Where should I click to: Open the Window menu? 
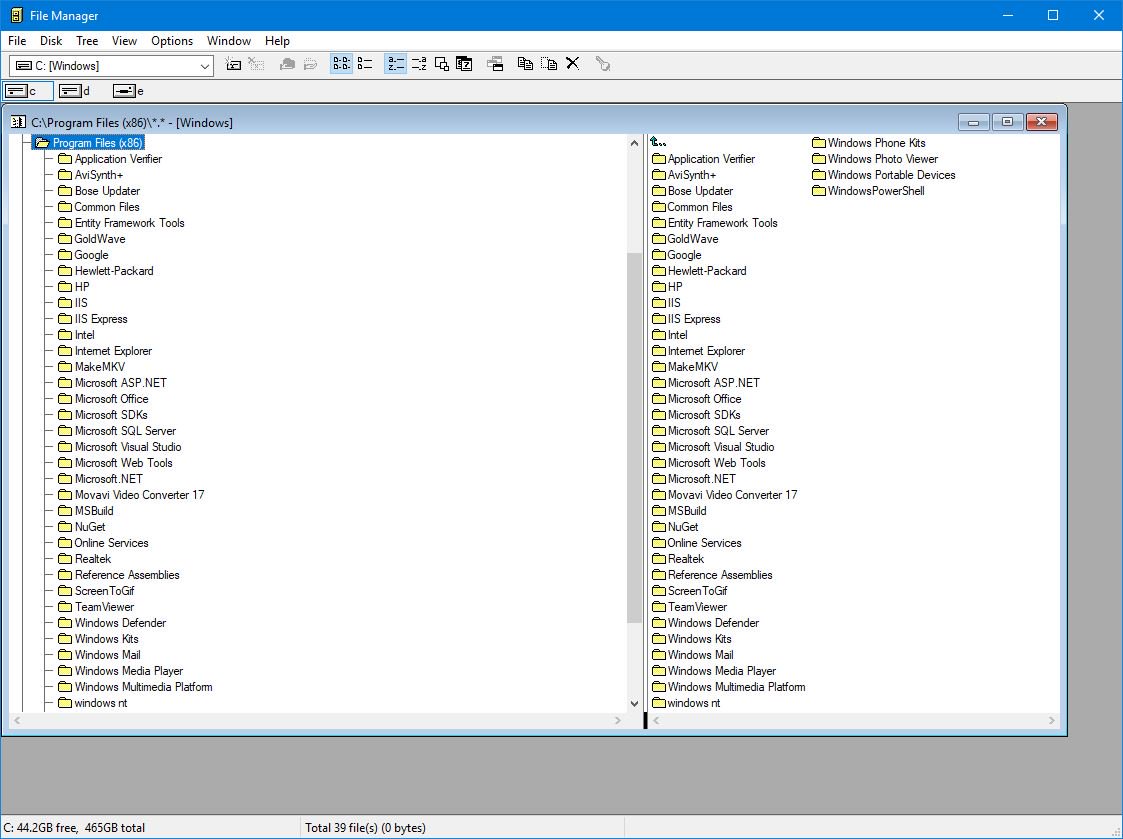tap(228, 41)
